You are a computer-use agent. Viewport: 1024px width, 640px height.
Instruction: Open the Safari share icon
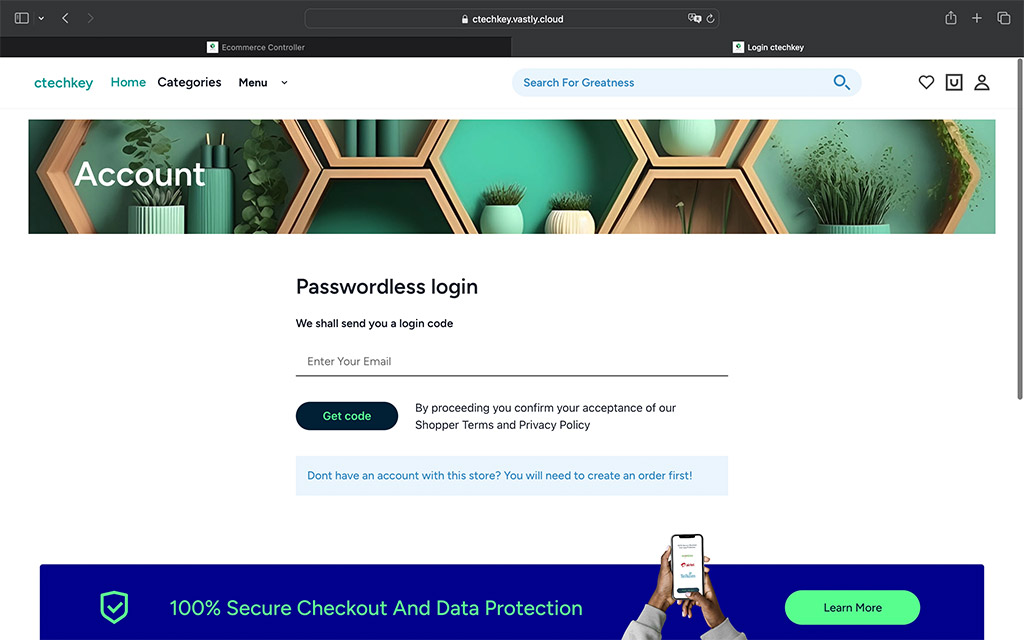coord(951,18)
